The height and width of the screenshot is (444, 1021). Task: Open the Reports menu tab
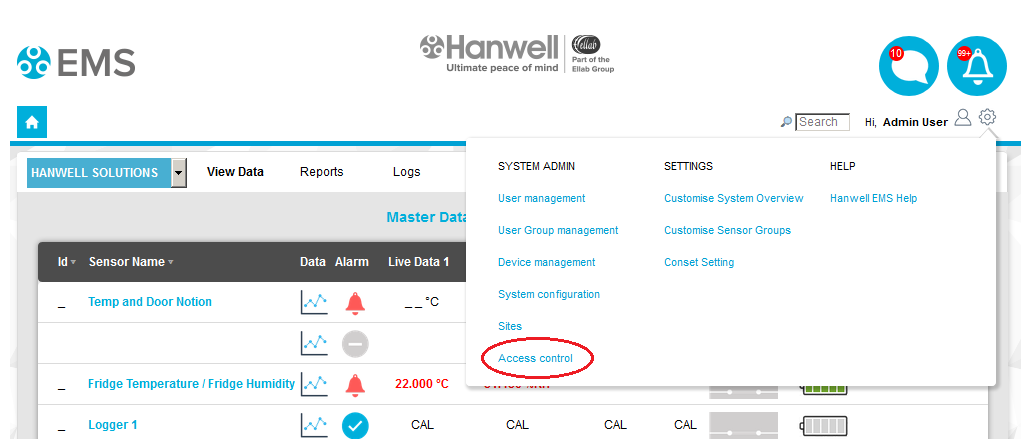click(x=321, y=172)
